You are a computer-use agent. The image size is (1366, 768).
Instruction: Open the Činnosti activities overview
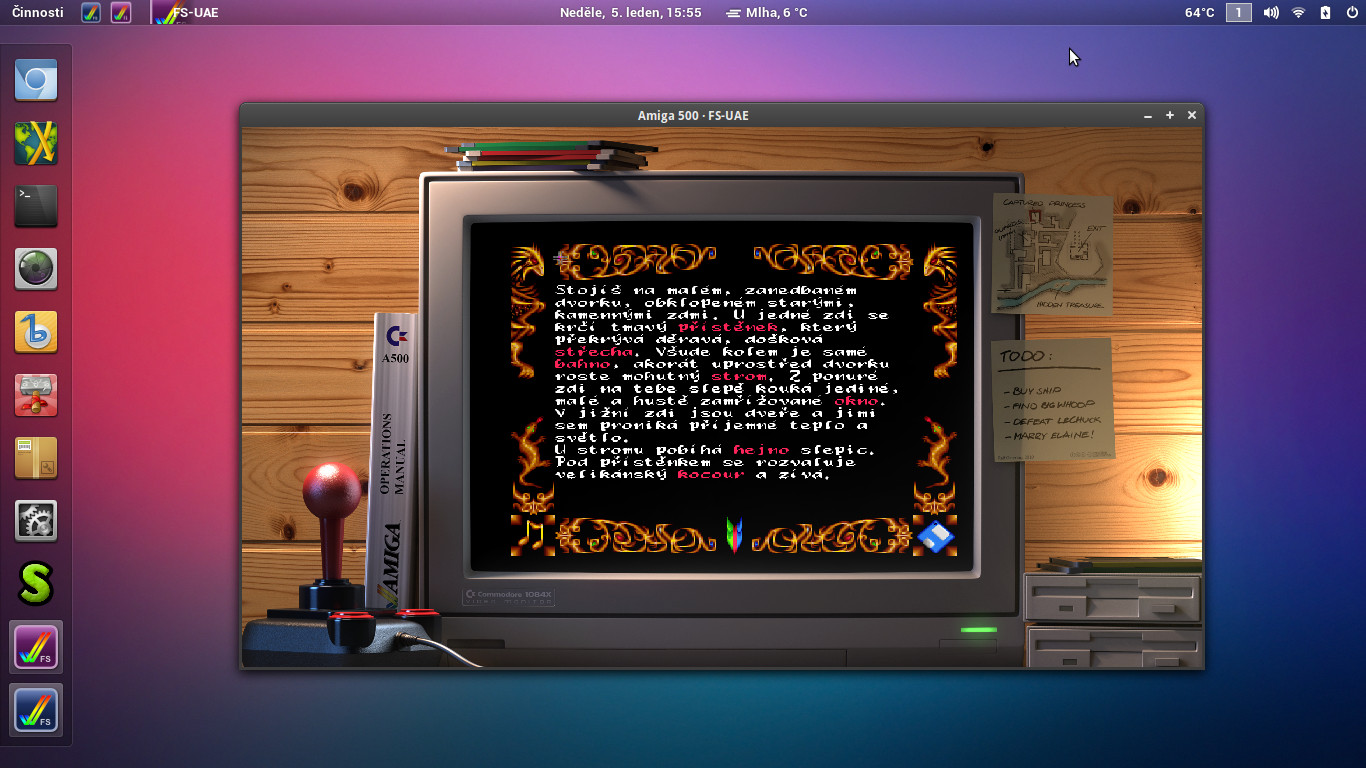pyautogui.click(x=36, y=13)
